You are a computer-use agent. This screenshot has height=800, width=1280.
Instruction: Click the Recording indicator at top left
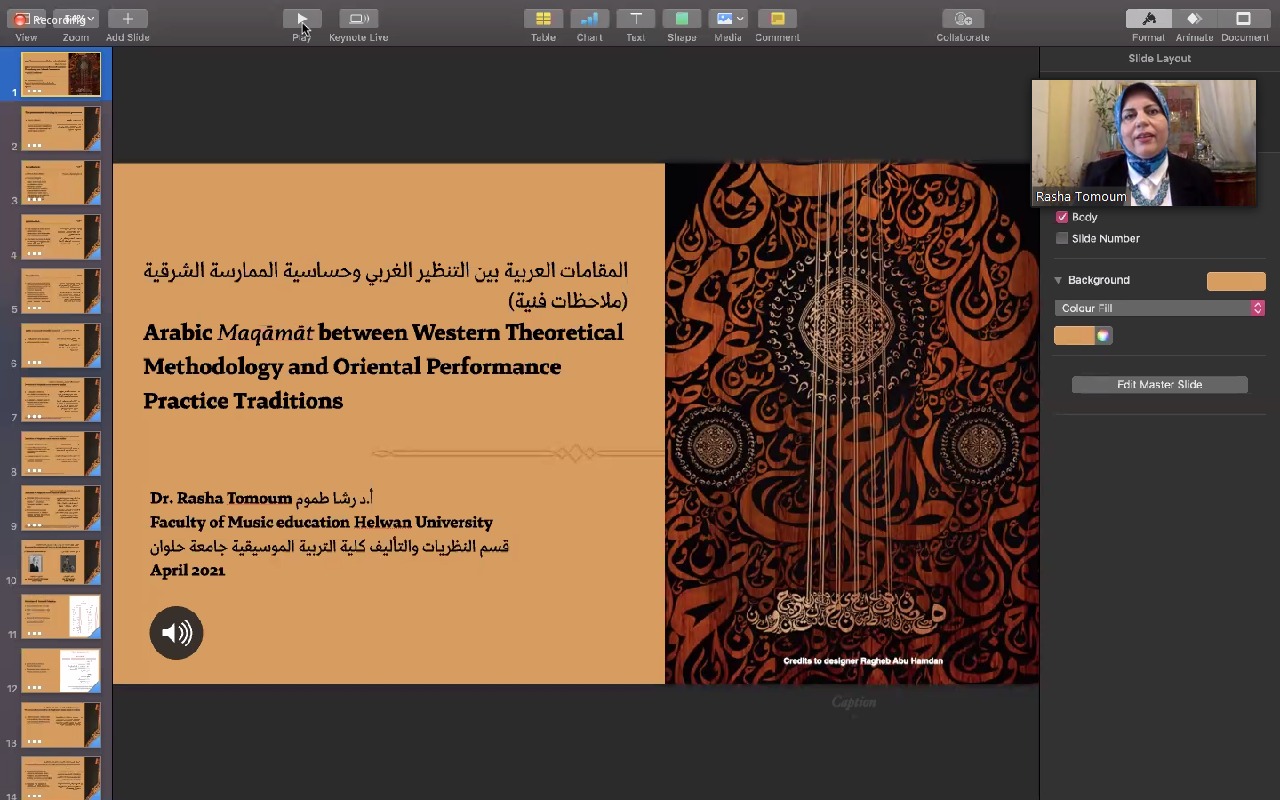[x=48, y=20]
